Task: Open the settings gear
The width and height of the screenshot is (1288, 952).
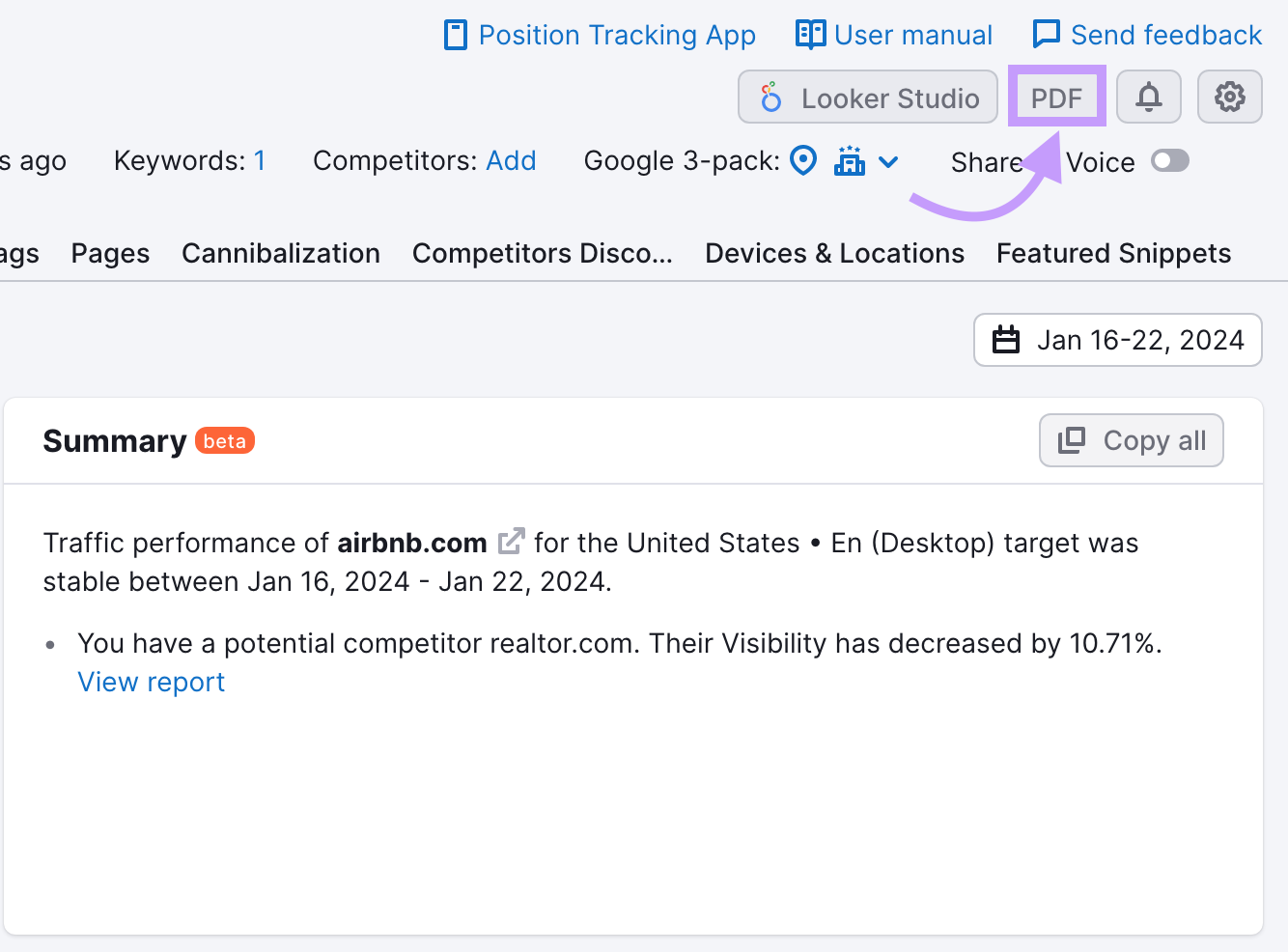Action: tap(1229, 97)
